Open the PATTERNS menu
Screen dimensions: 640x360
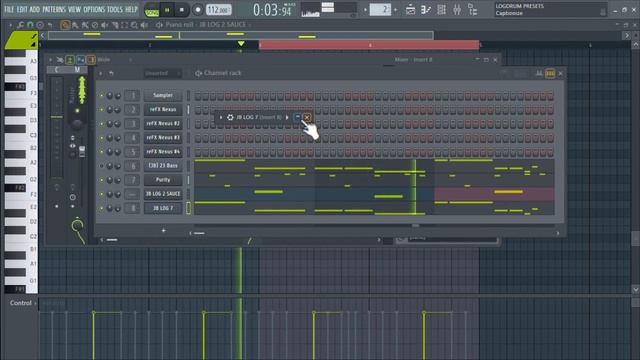tap(54, 9)
